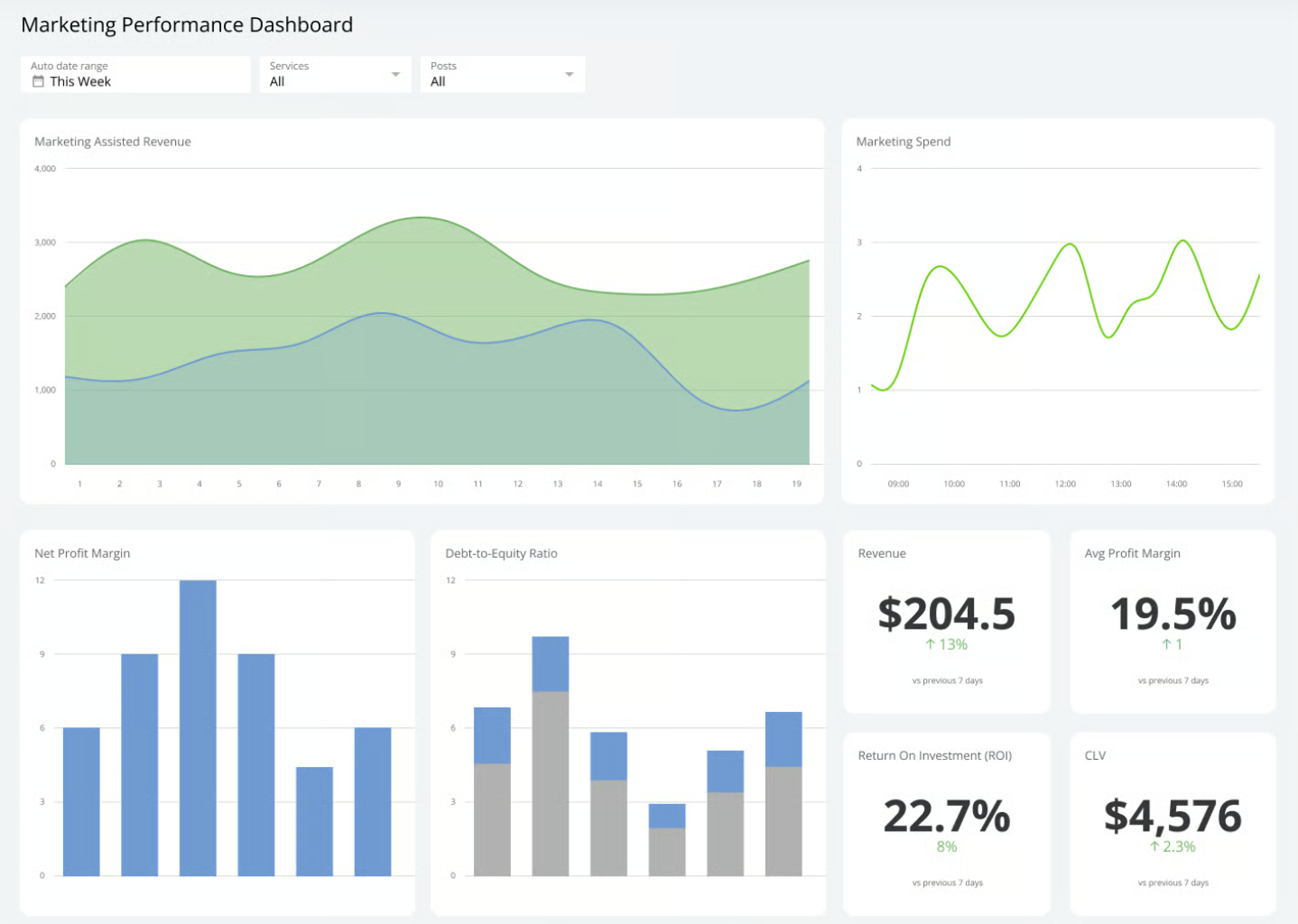Click the Marketing Assisted Revenue title
Screen dimensions: 1298x924
113,142
